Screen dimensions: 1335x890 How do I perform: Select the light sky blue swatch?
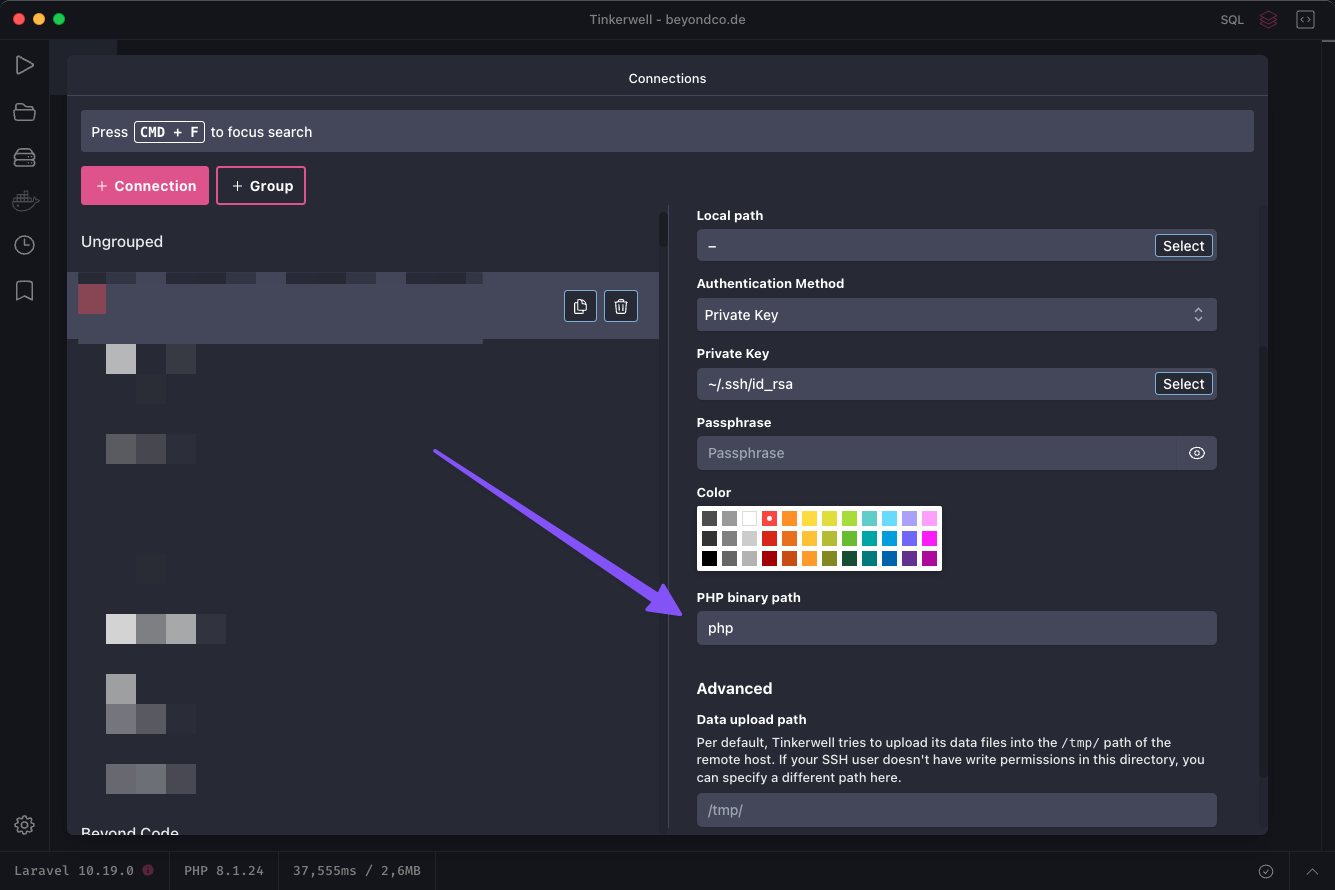[889, 518]
